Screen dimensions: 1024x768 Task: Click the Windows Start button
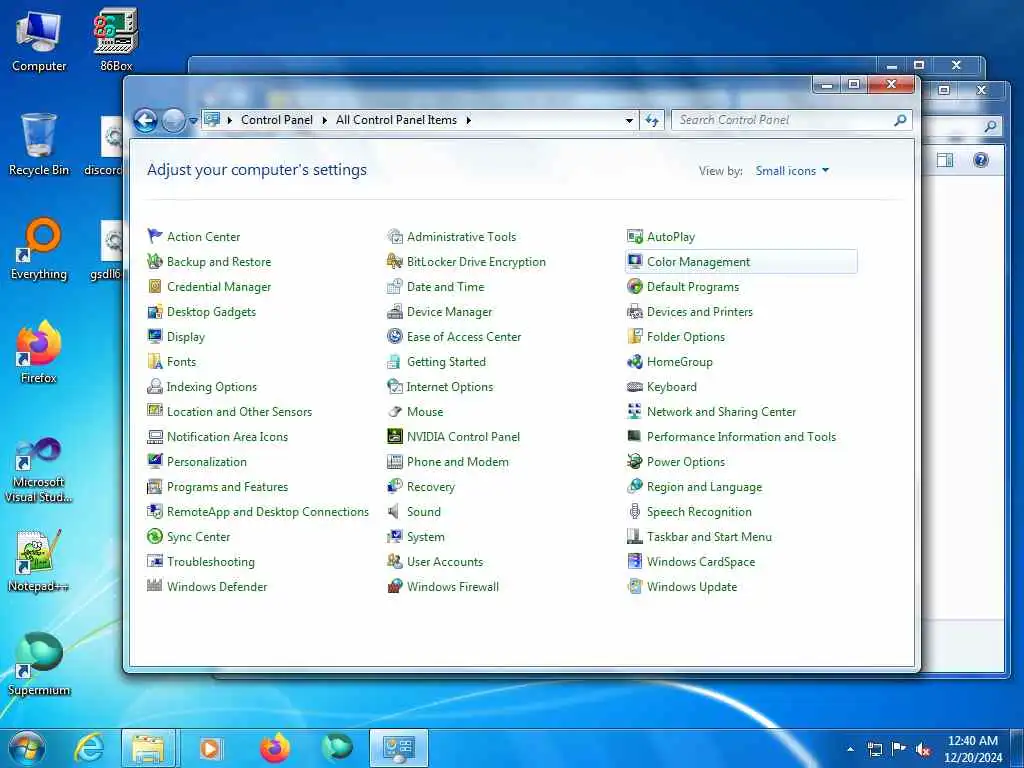(x=27, y=748)
